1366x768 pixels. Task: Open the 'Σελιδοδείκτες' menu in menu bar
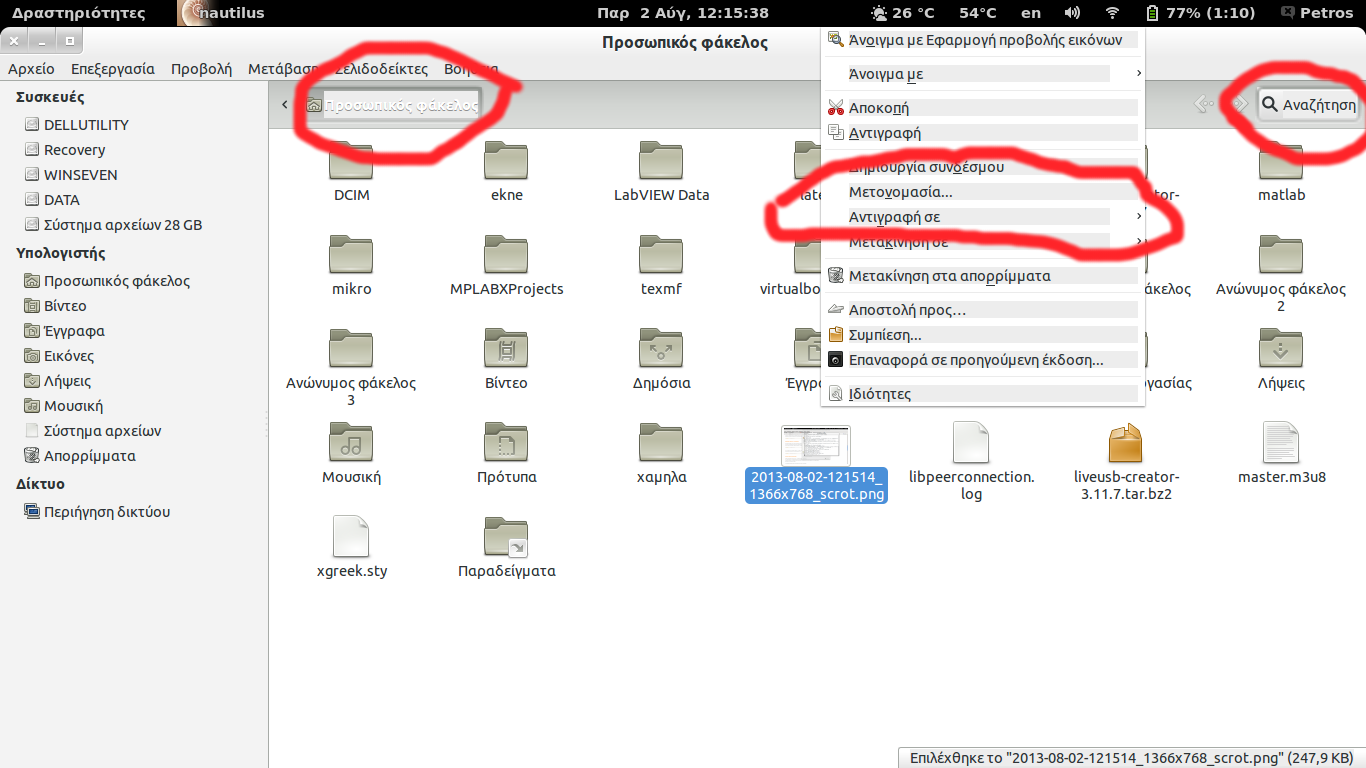coord(381,69)
